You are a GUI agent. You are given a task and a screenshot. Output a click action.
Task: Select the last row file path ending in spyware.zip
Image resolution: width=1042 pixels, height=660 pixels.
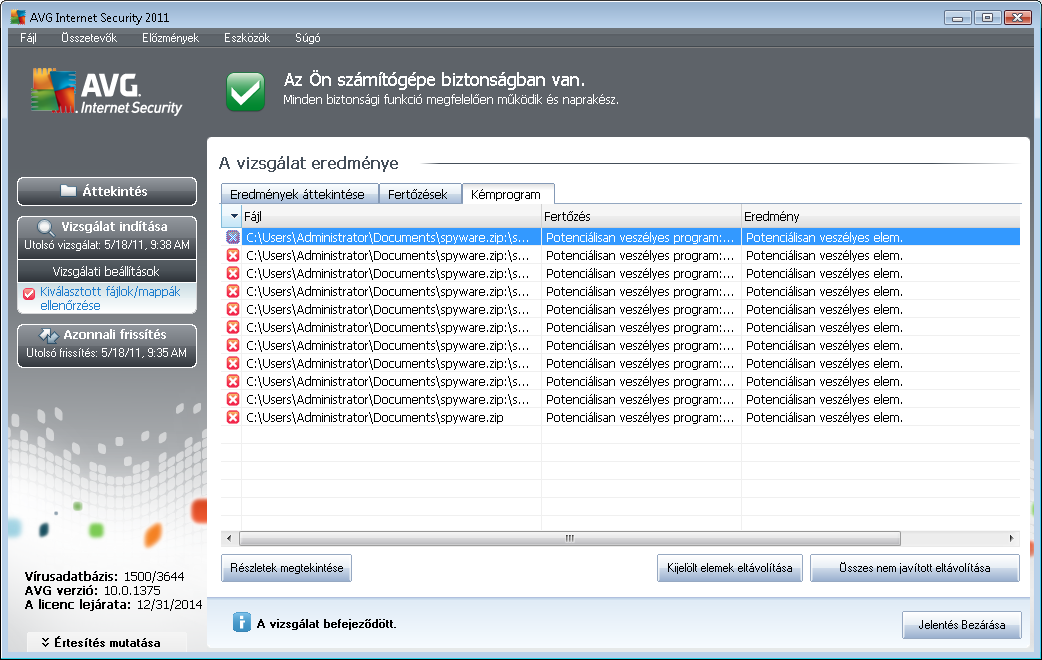click(375, 417)
